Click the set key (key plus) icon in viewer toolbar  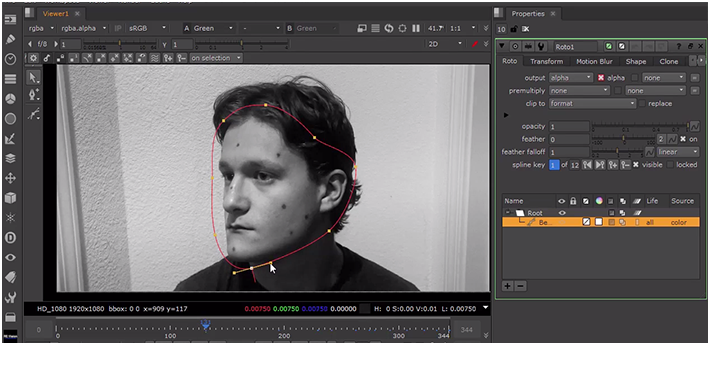click(168, 58)
